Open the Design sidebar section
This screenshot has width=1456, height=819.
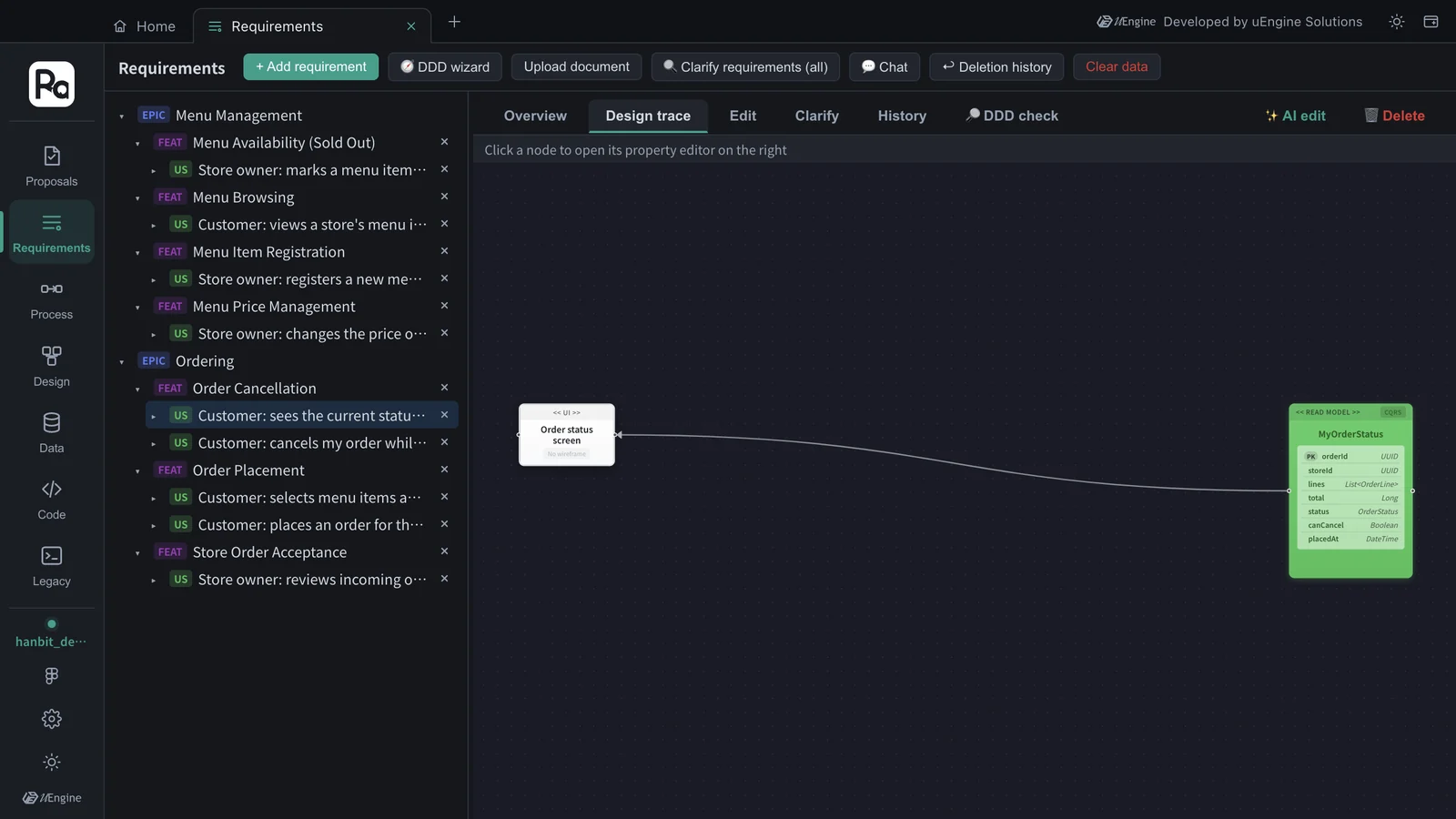(x=52, y=367)
